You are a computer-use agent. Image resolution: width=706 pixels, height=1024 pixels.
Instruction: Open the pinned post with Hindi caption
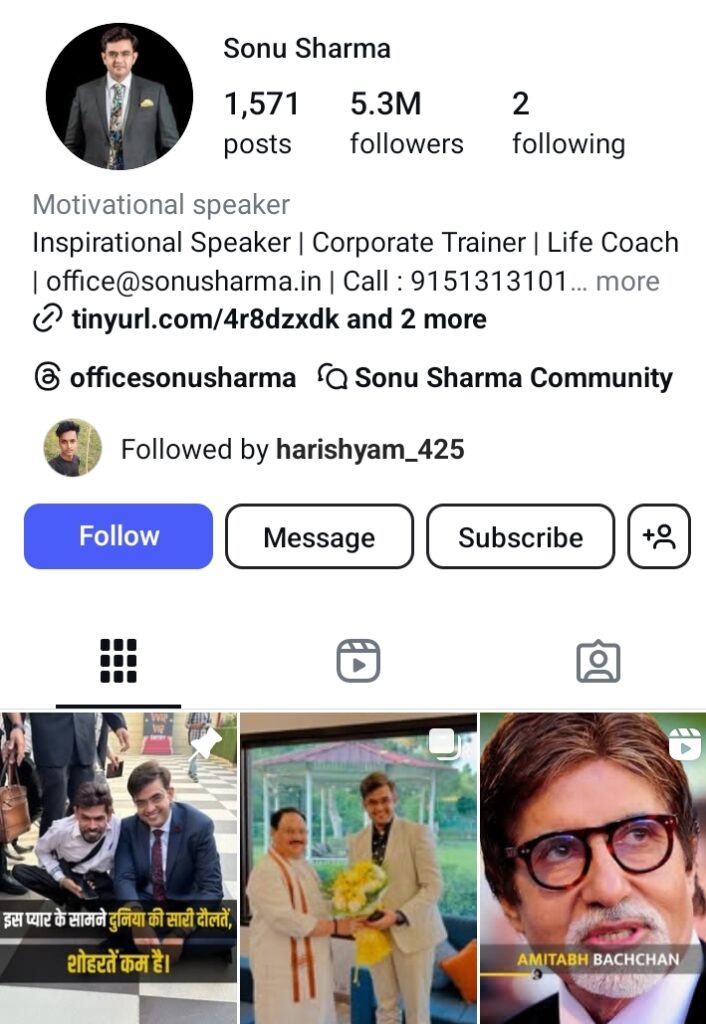(x=118, y=869)
